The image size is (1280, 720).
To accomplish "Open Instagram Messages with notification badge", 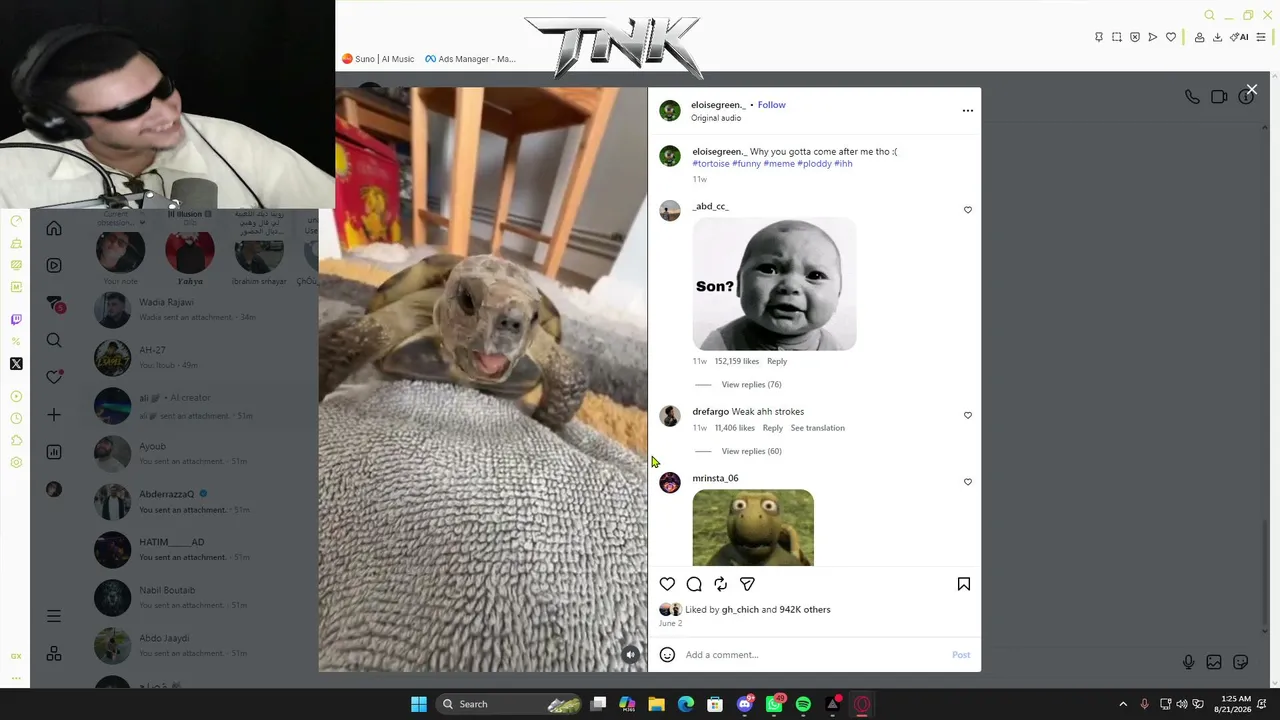I will click(x=55, y=304).
